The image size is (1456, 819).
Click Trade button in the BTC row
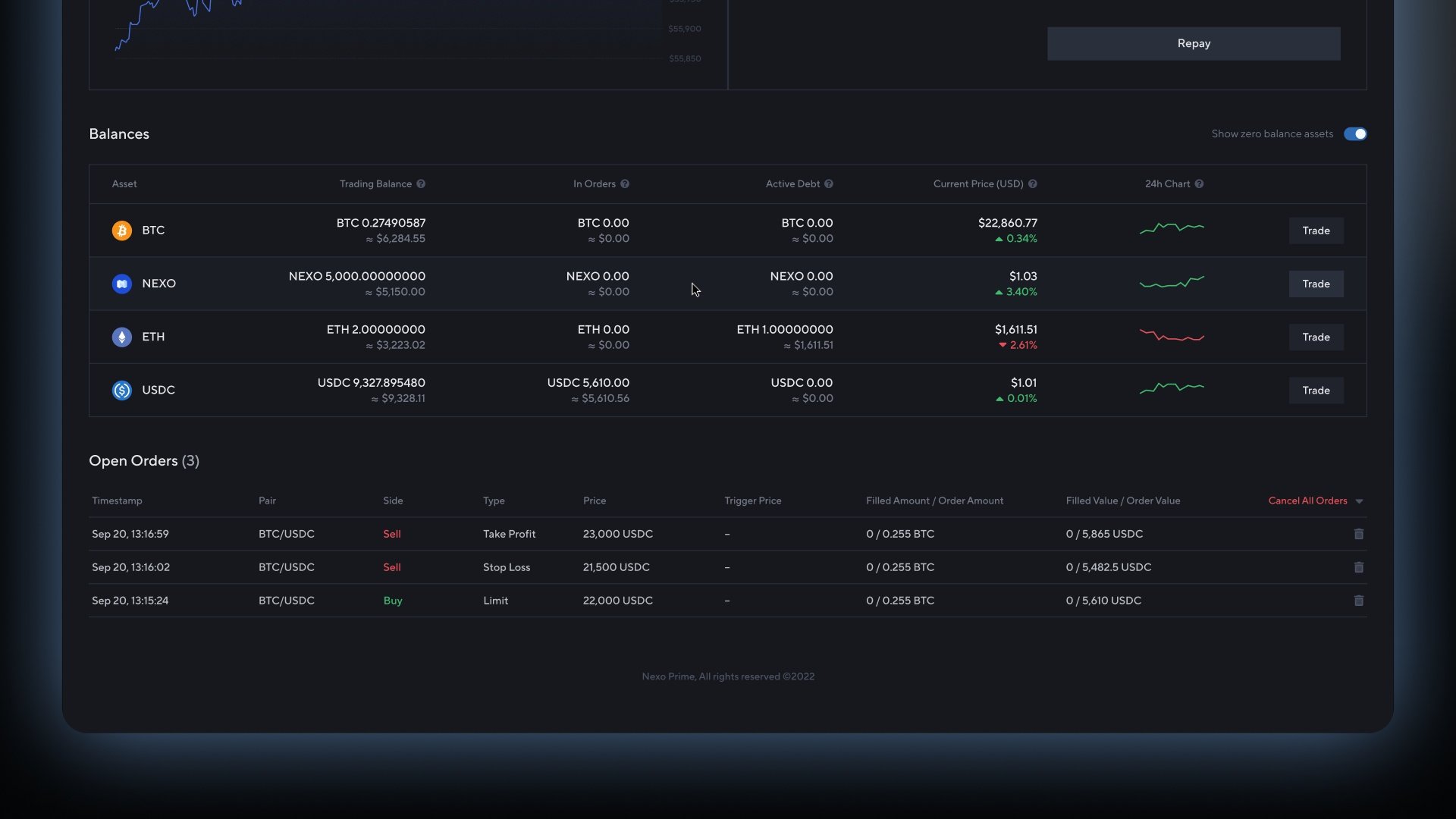pos(1316,231)
